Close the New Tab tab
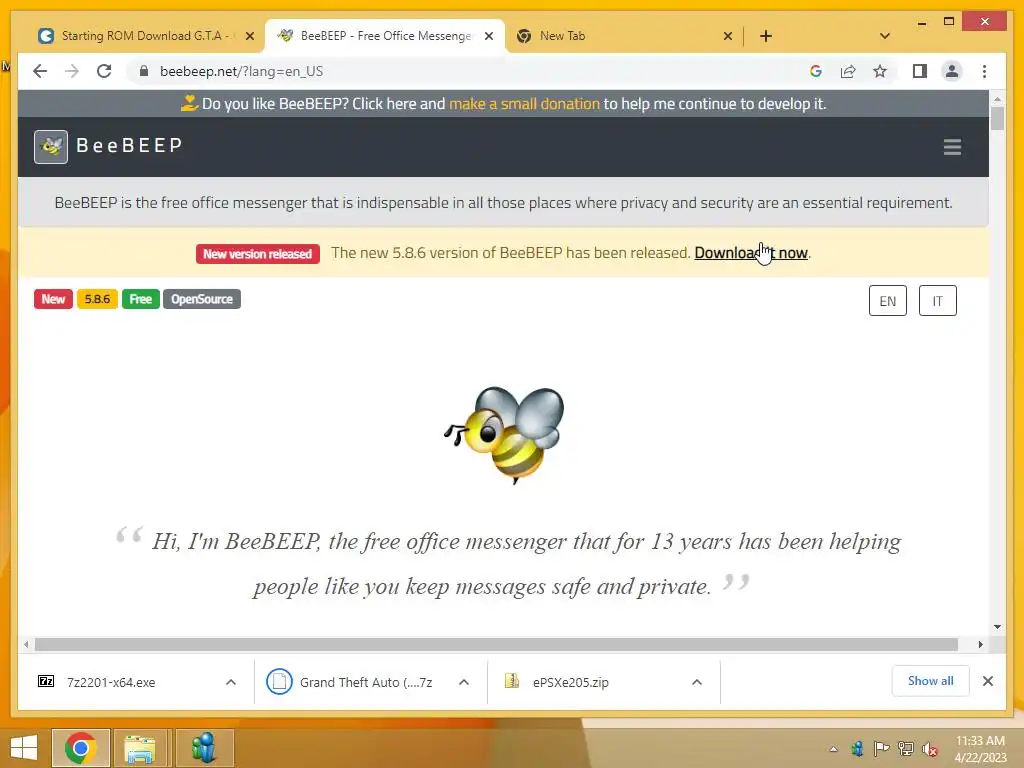 (x=728, y=36)
